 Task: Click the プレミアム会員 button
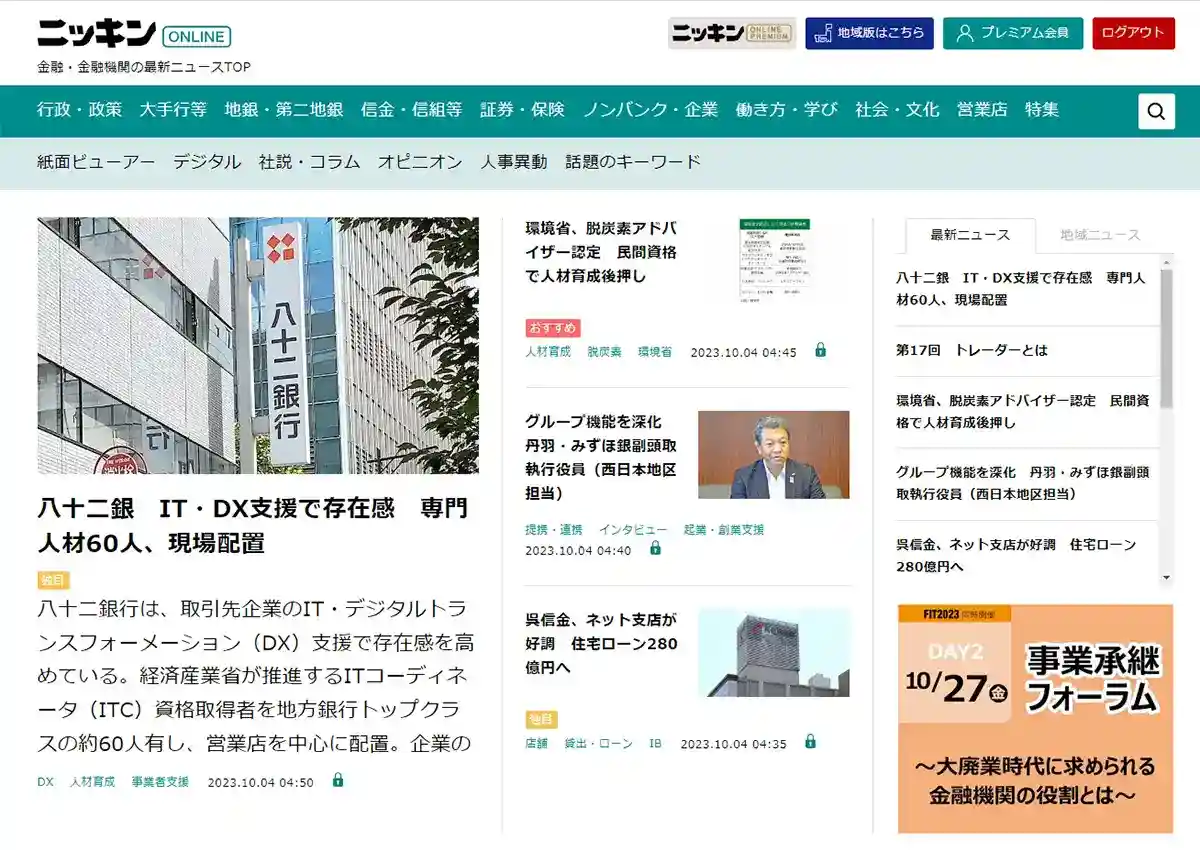(x=1012, y=33)
